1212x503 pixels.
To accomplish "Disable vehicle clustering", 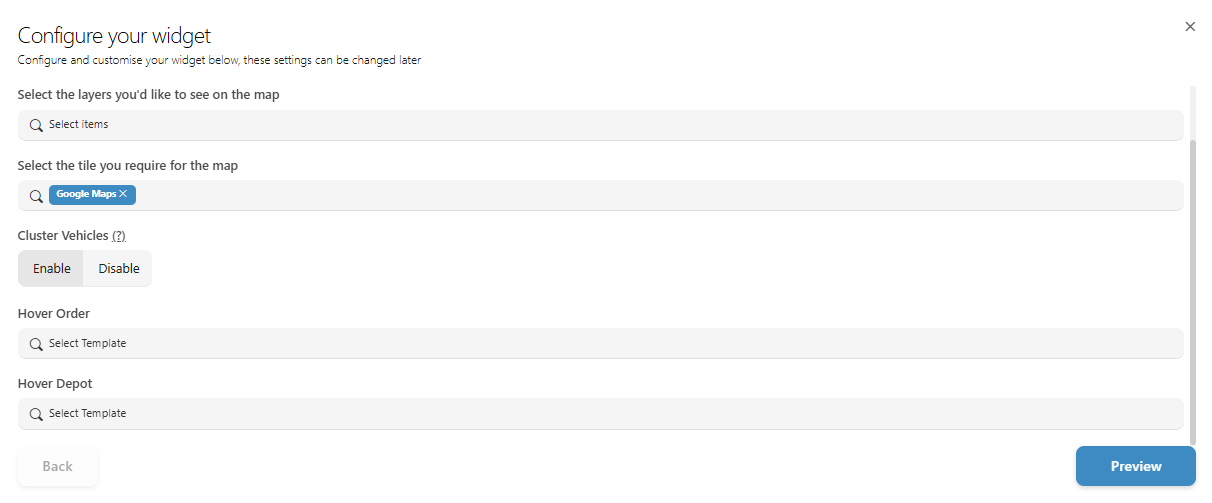I will coord(119,269).
